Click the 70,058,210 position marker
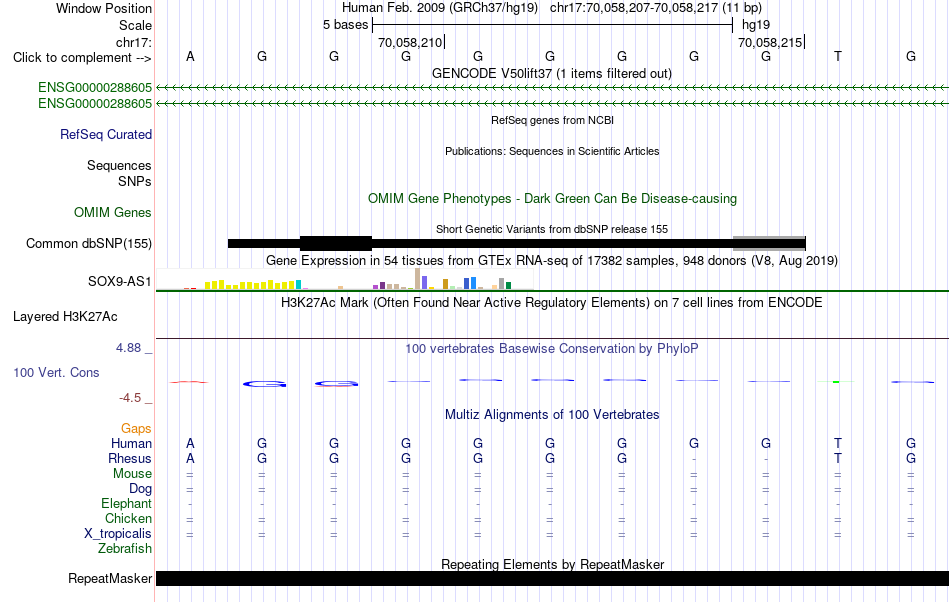Image resolution: width=950 pixels, height=602 pixels. click(x=410, y=42)
